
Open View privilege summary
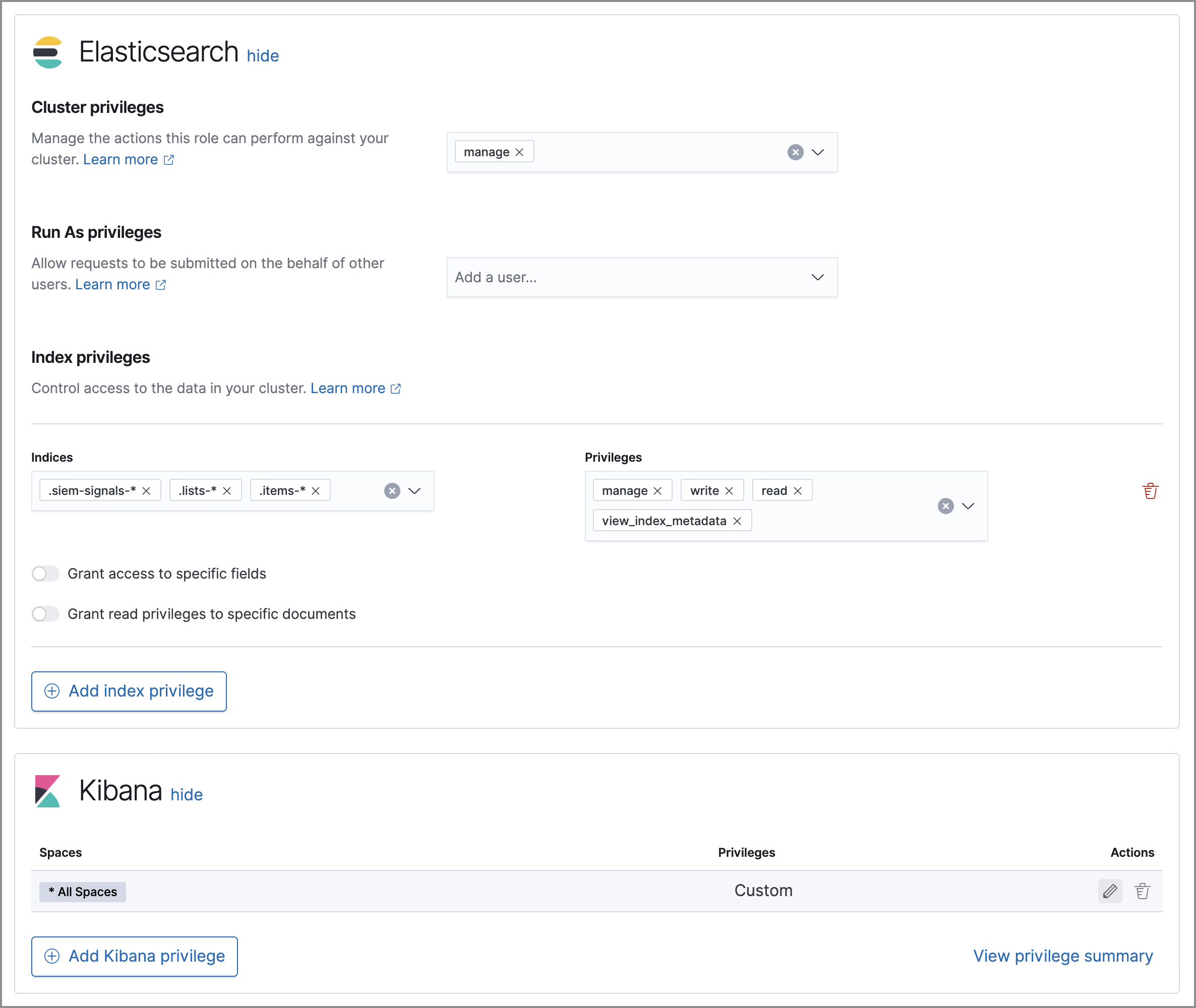(1063, 957)
